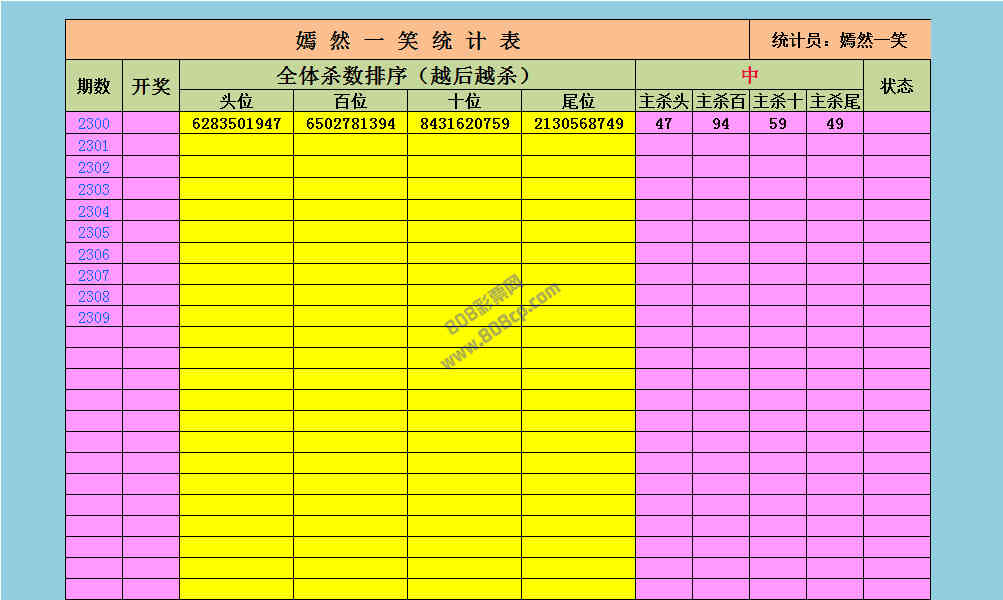Click the 状态 column header
Image resolution: width=1003 pixels, height=600 pixels.
point(896,86)
